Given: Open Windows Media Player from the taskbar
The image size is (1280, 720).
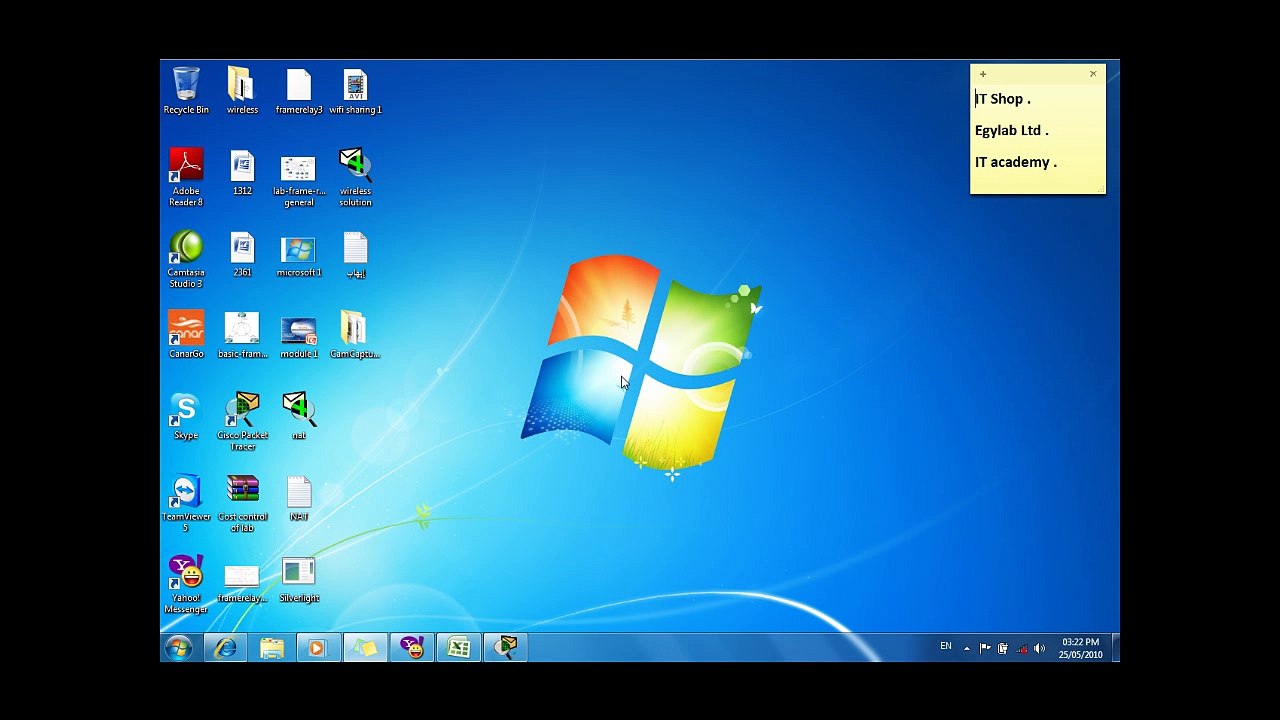Looking at the screenshot, I should click(318, 648).
